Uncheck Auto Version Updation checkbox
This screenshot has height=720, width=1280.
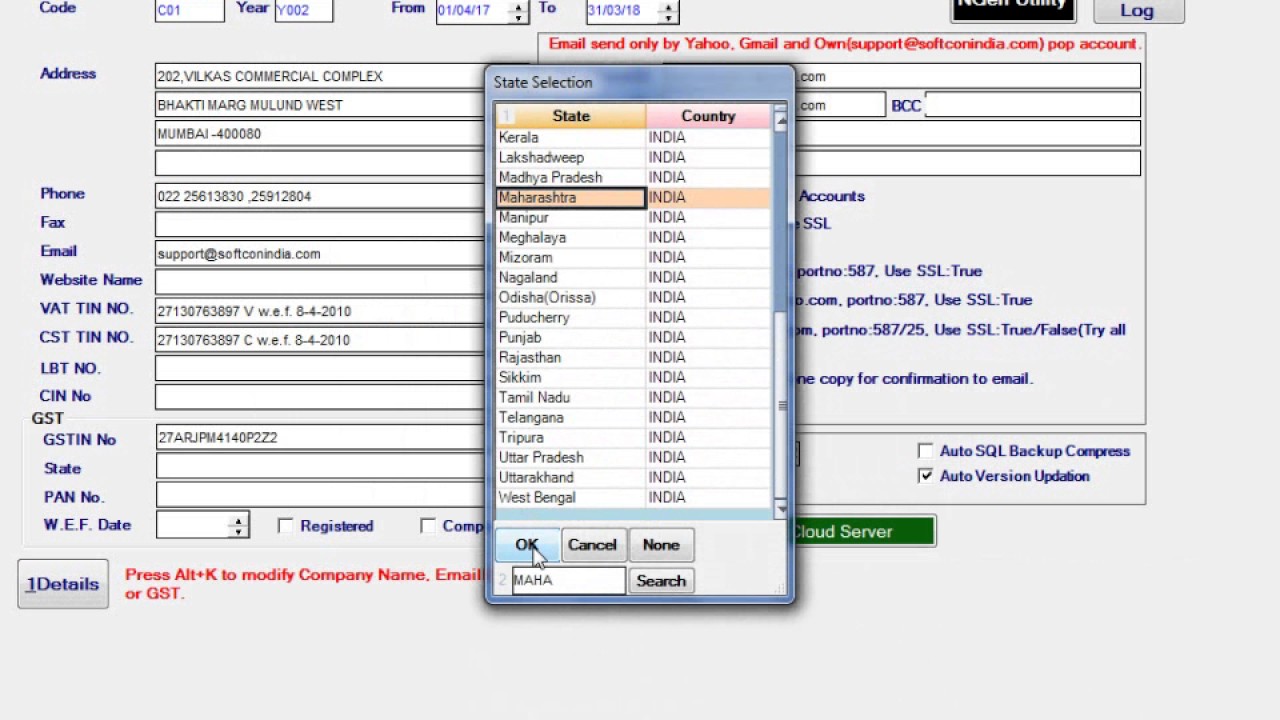[925, 476]
